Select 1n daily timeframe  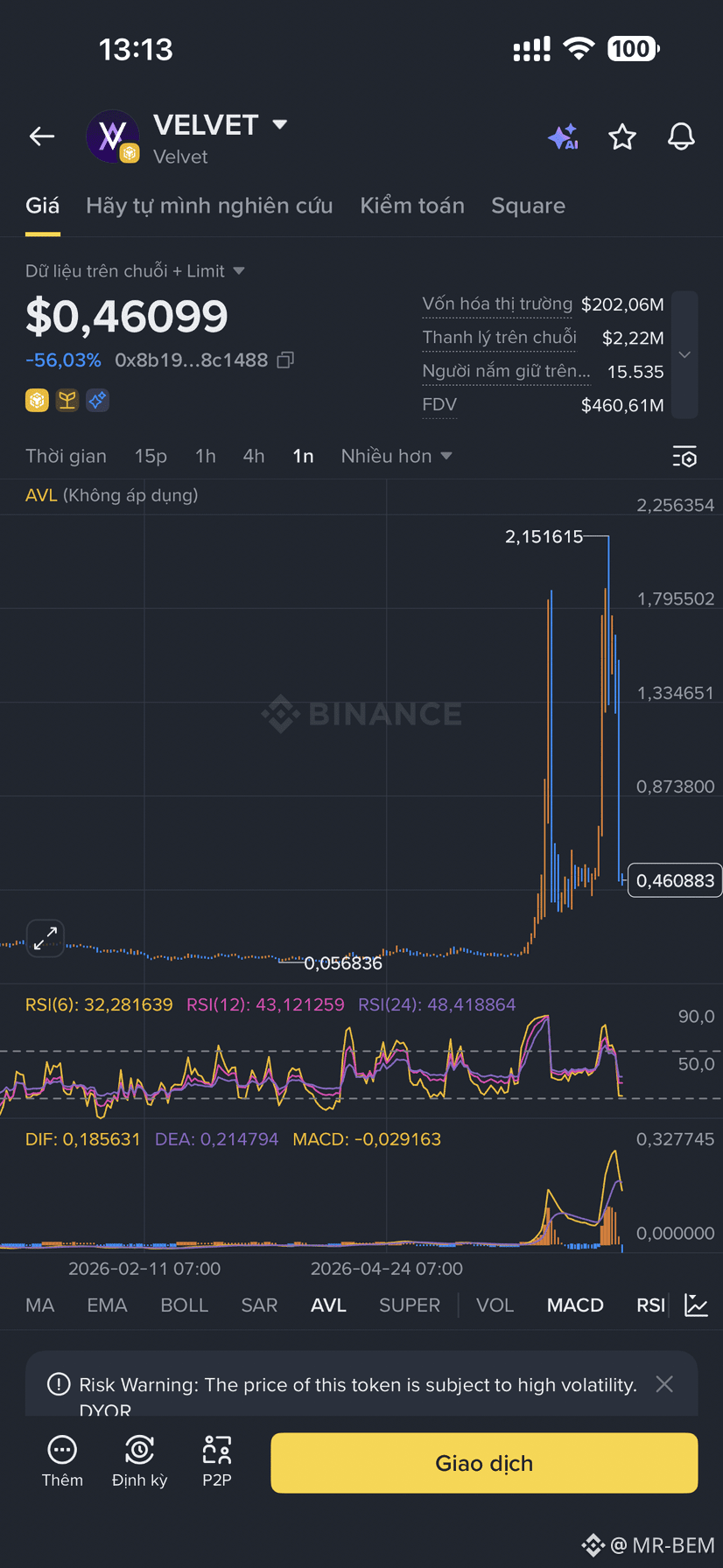point(303,456)
